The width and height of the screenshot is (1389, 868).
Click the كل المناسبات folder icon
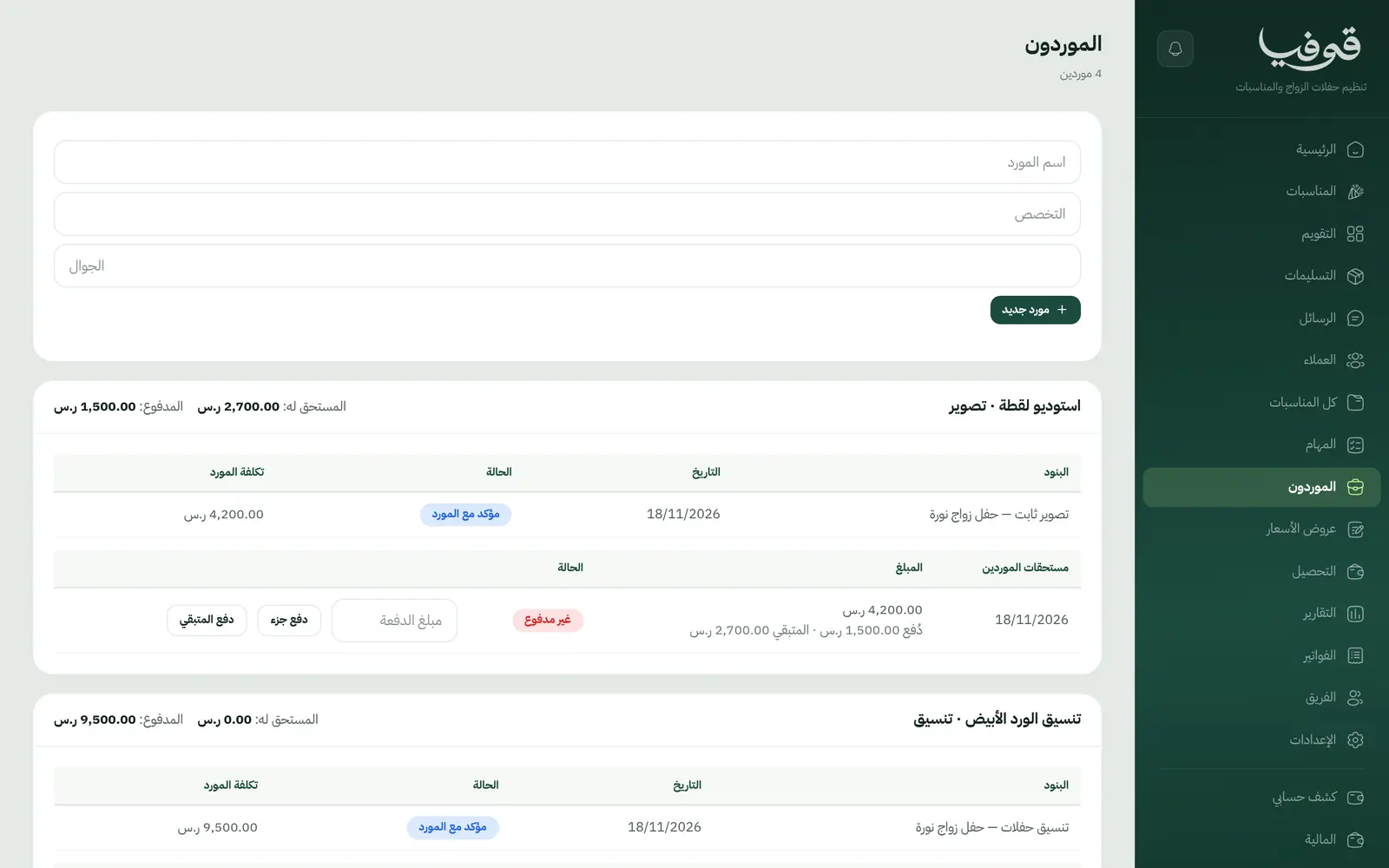point(1355,403)
